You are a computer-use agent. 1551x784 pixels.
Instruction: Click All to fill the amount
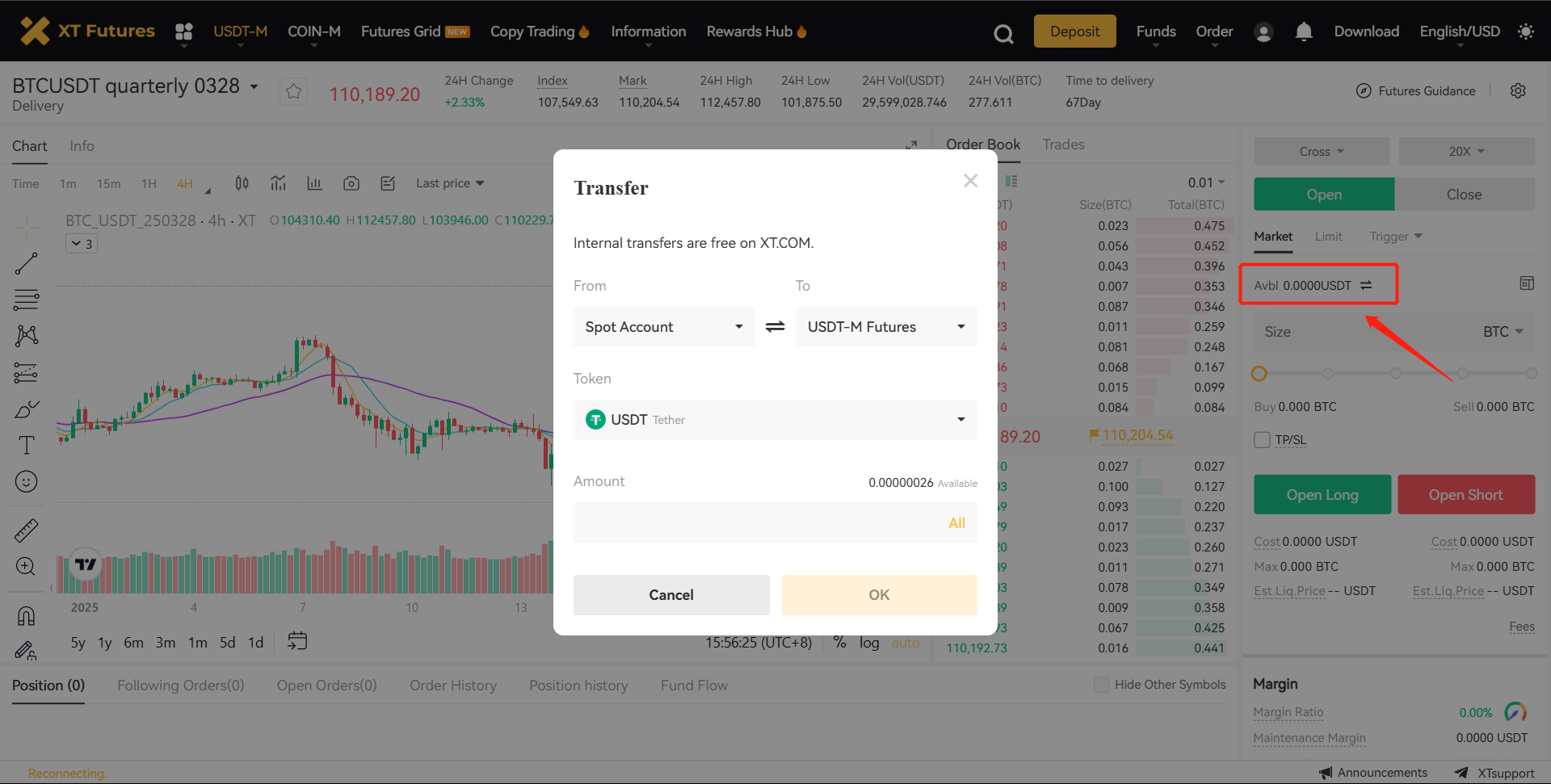coord(956,523)
